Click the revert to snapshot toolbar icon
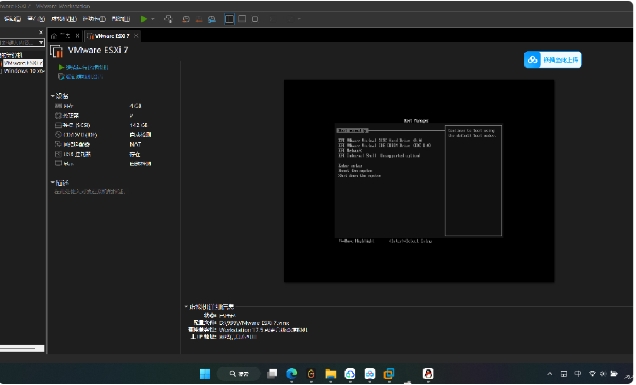The height and width of the screenshot is (385, 636). pos(199,19)
